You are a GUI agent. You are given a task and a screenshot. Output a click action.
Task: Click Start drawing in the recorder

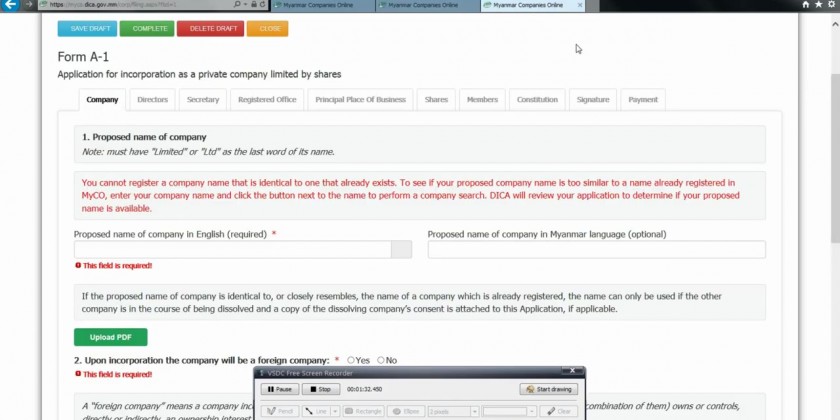549,389
